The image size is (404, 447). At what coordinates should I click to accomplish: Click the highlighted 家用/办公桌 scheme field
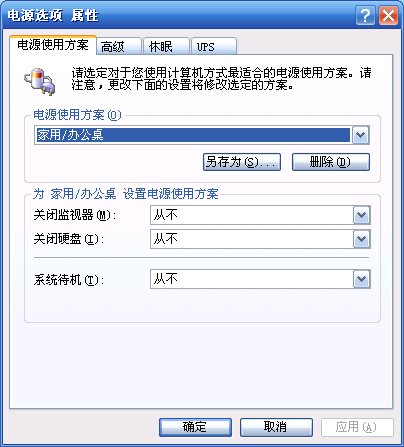pos(193,135)
